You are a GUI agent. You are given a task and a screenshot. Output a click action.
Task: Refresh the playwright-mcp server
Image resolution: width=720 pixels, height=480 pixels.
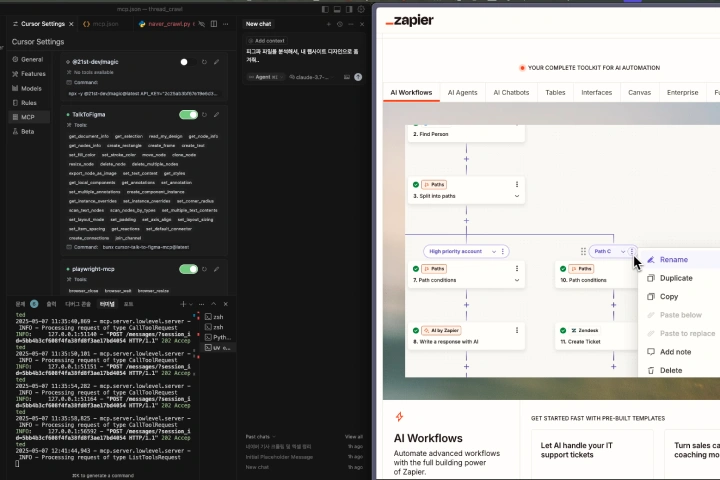coord(204,269)
